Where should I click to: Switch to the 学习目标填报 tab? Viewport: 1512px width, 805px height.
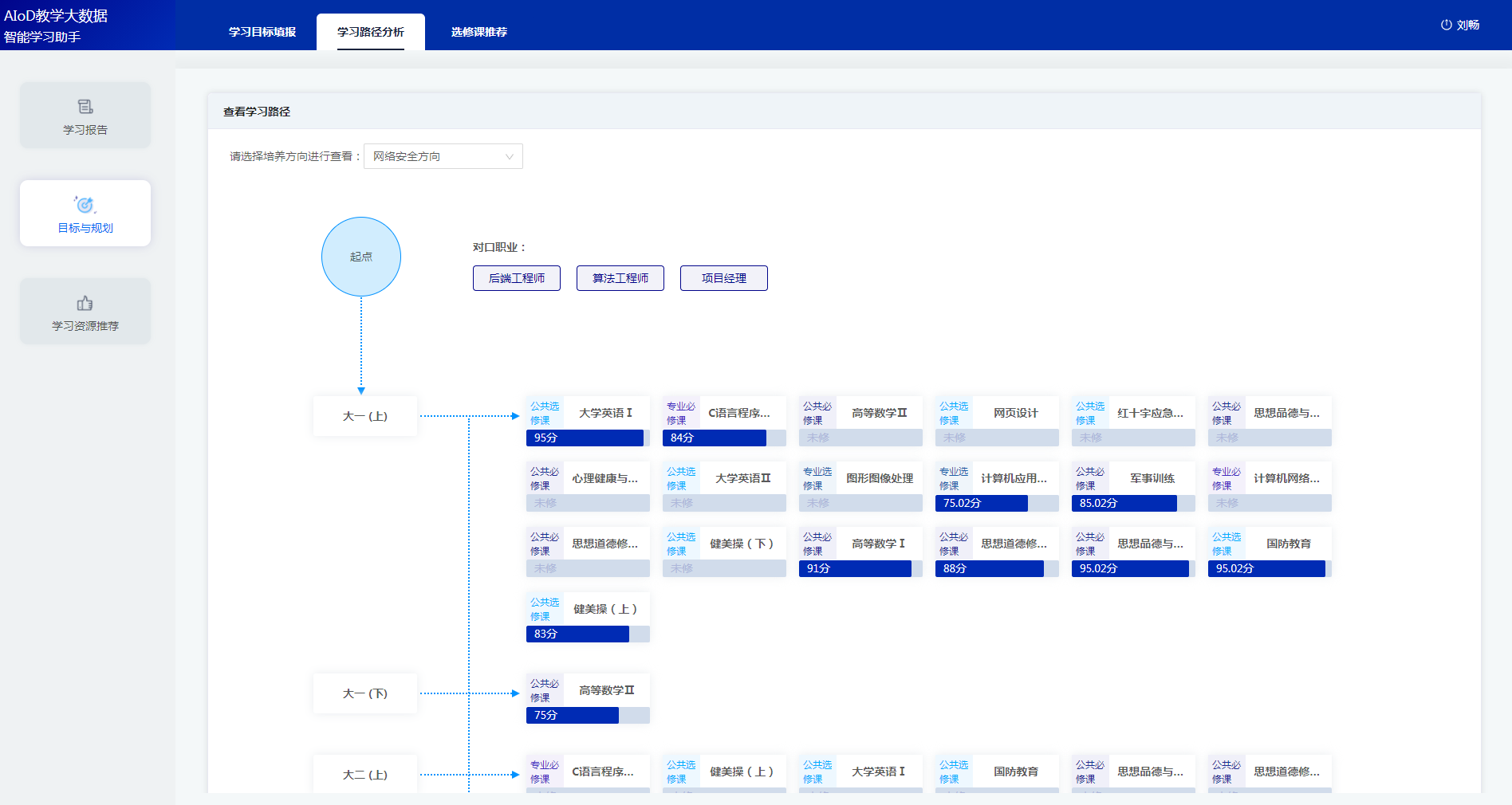262,32
